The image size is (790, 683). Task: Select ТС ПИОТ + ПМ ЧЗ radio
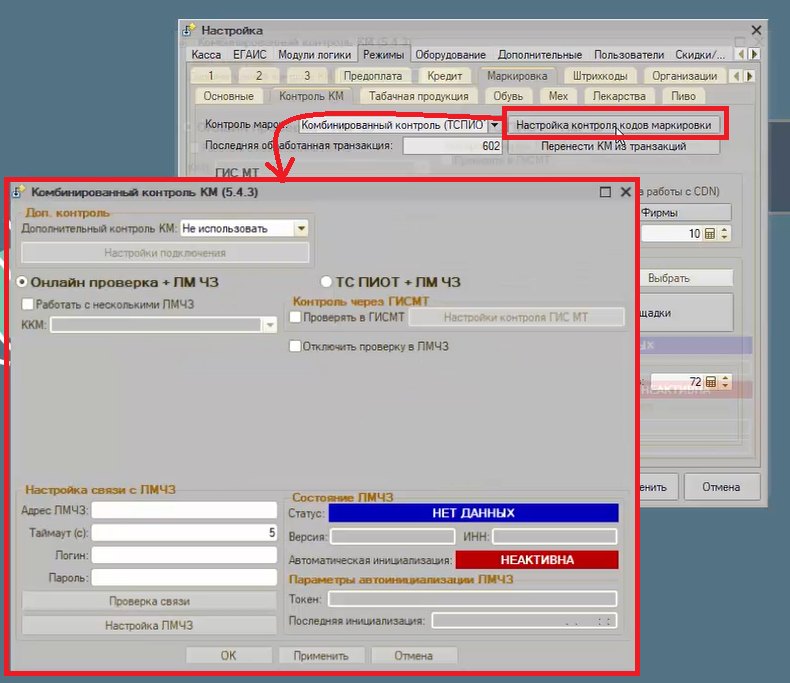(x=326, y=282)
